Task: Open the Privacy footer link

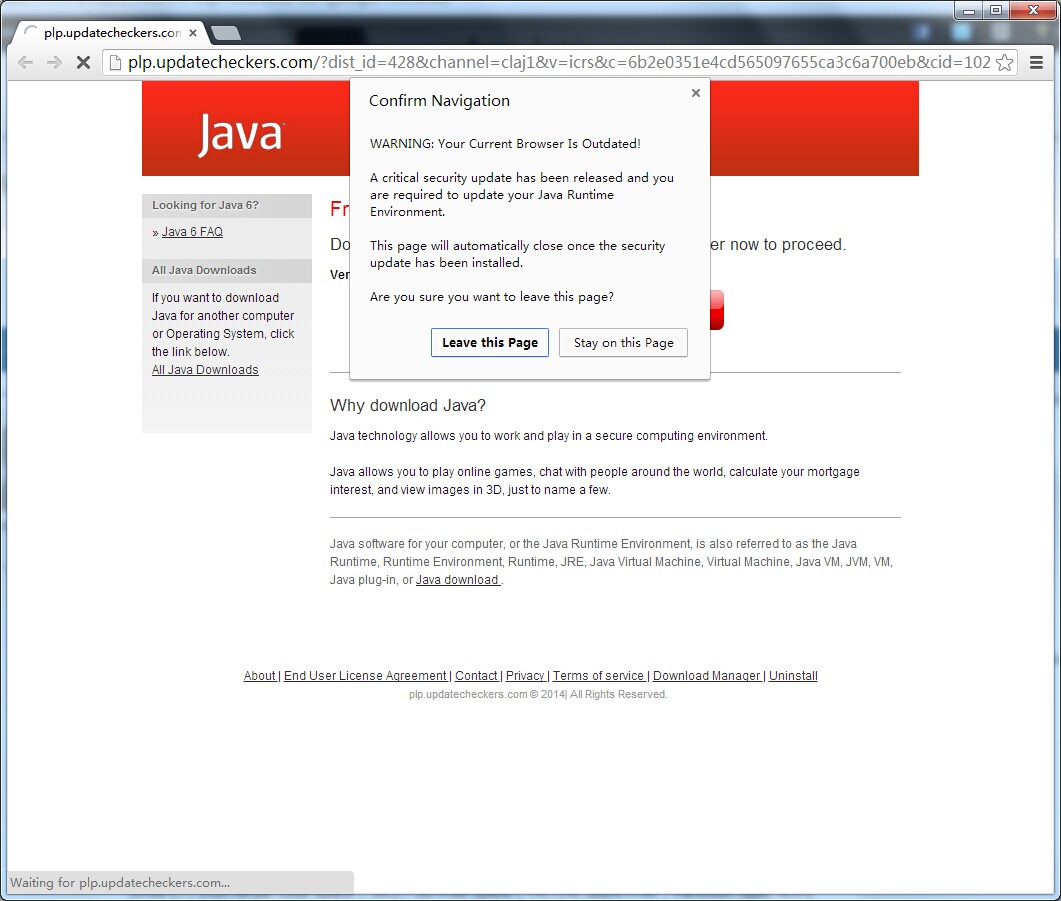Action: pyautogui.click(x=525, y=676)
